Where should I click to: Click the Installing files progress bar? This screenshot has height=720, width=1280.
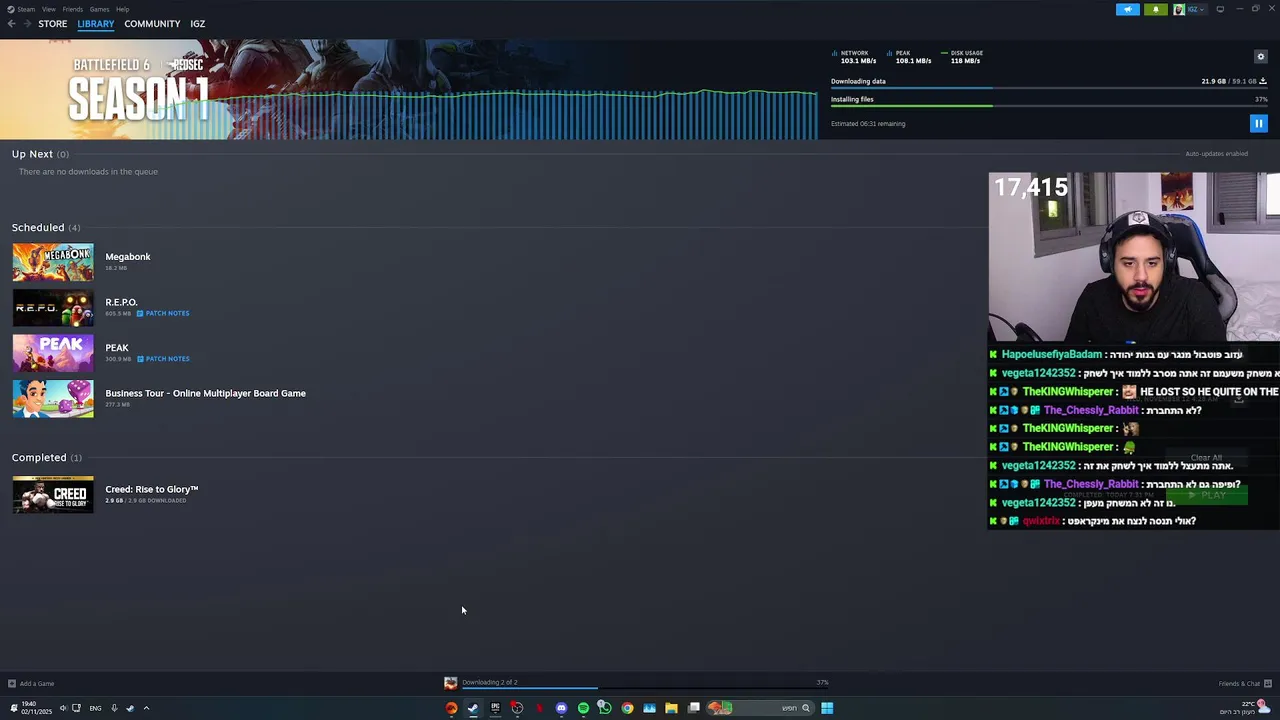[x=1049, y=106]
